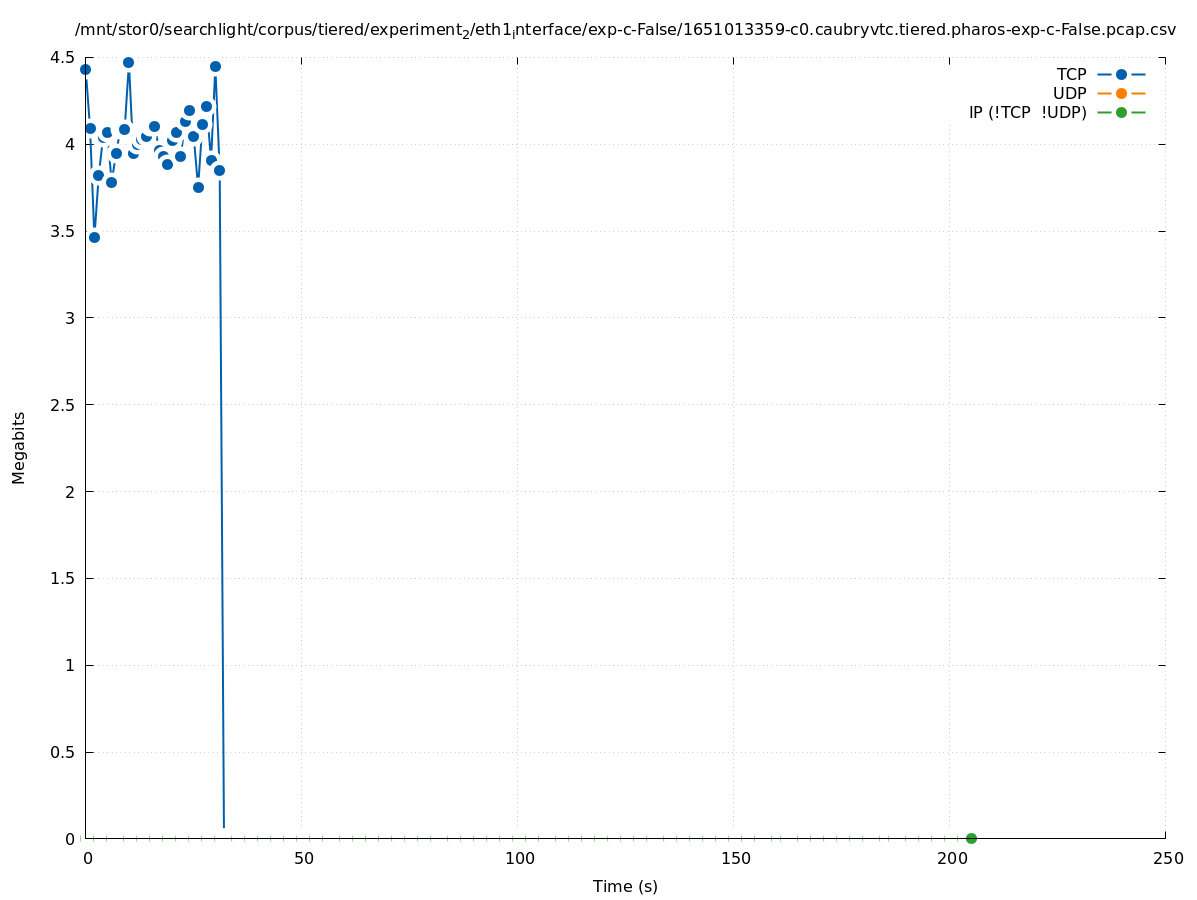Click the 'Time (s)' x-axis label
1197x900 pixels.
click(625, 886)
